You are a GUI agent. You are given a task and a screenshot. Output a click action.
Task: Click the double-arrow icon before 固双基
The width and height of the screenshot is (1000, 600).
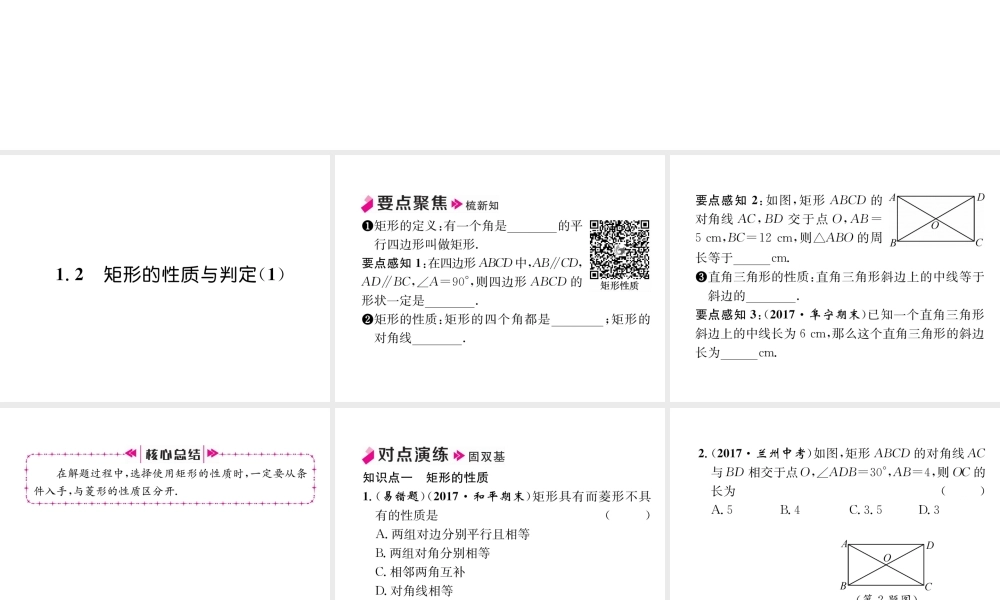coord(459,456)
